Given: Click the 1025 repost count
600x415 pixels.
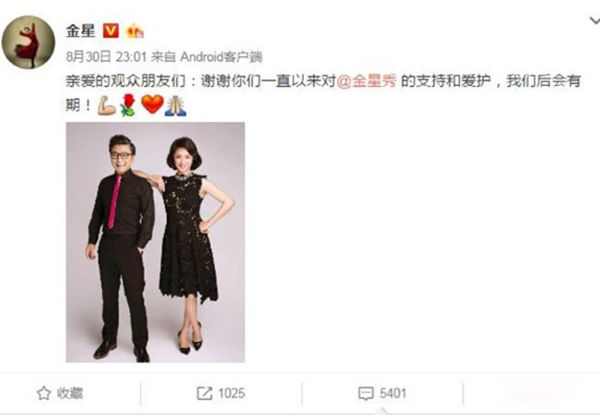Looking at the screenshot, I should 232,393.
